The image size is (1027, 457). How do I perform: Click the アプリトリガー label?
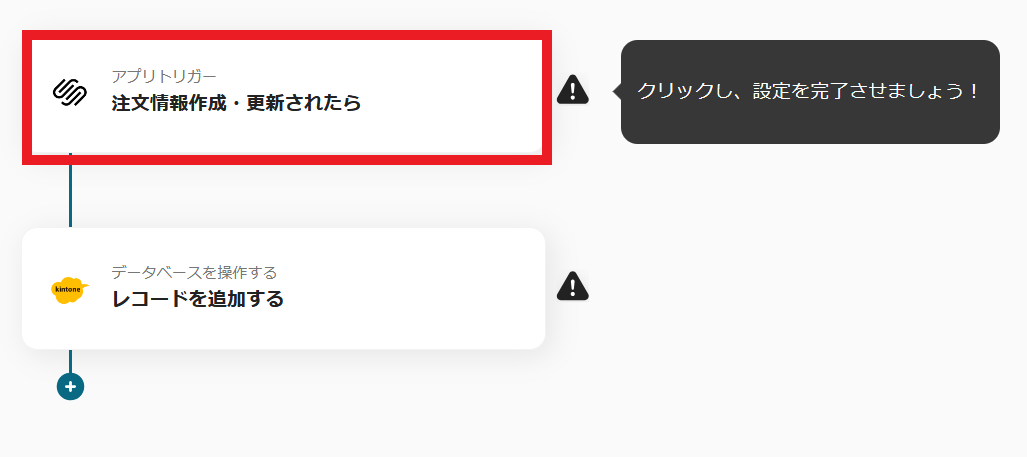pyautogui.click(x=164, y=76)
